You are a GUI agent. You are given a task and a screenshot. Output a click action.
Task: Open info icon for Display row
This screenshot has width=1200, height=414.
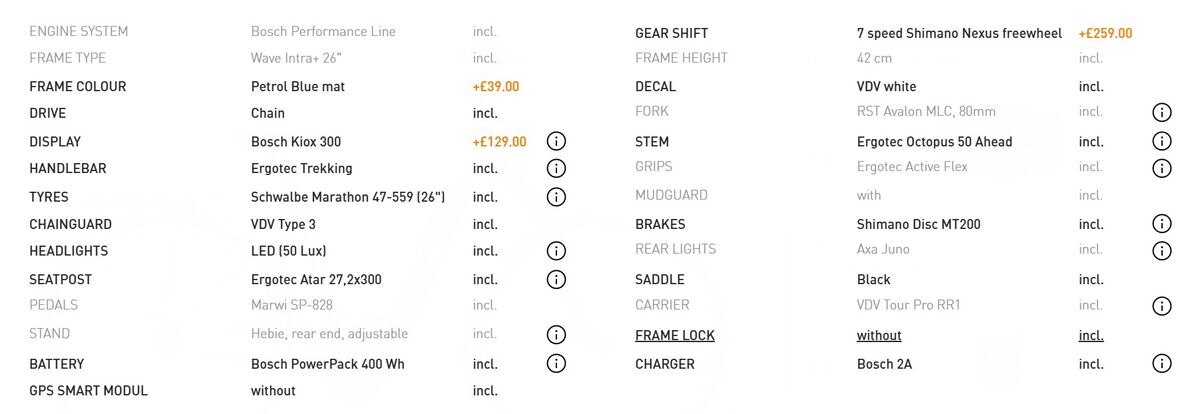[556, 142]
